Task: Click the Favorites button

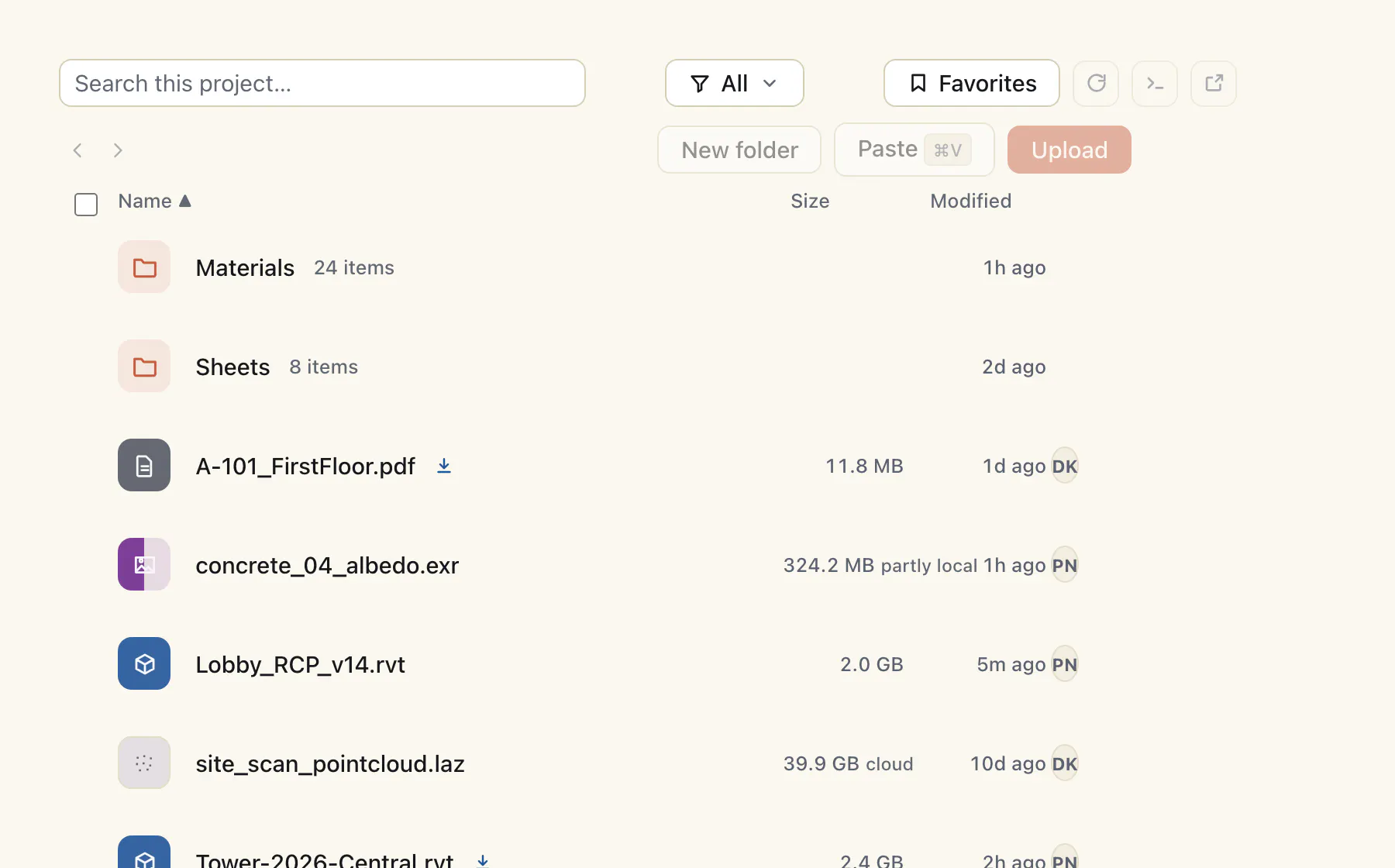Action: (971, 83)
